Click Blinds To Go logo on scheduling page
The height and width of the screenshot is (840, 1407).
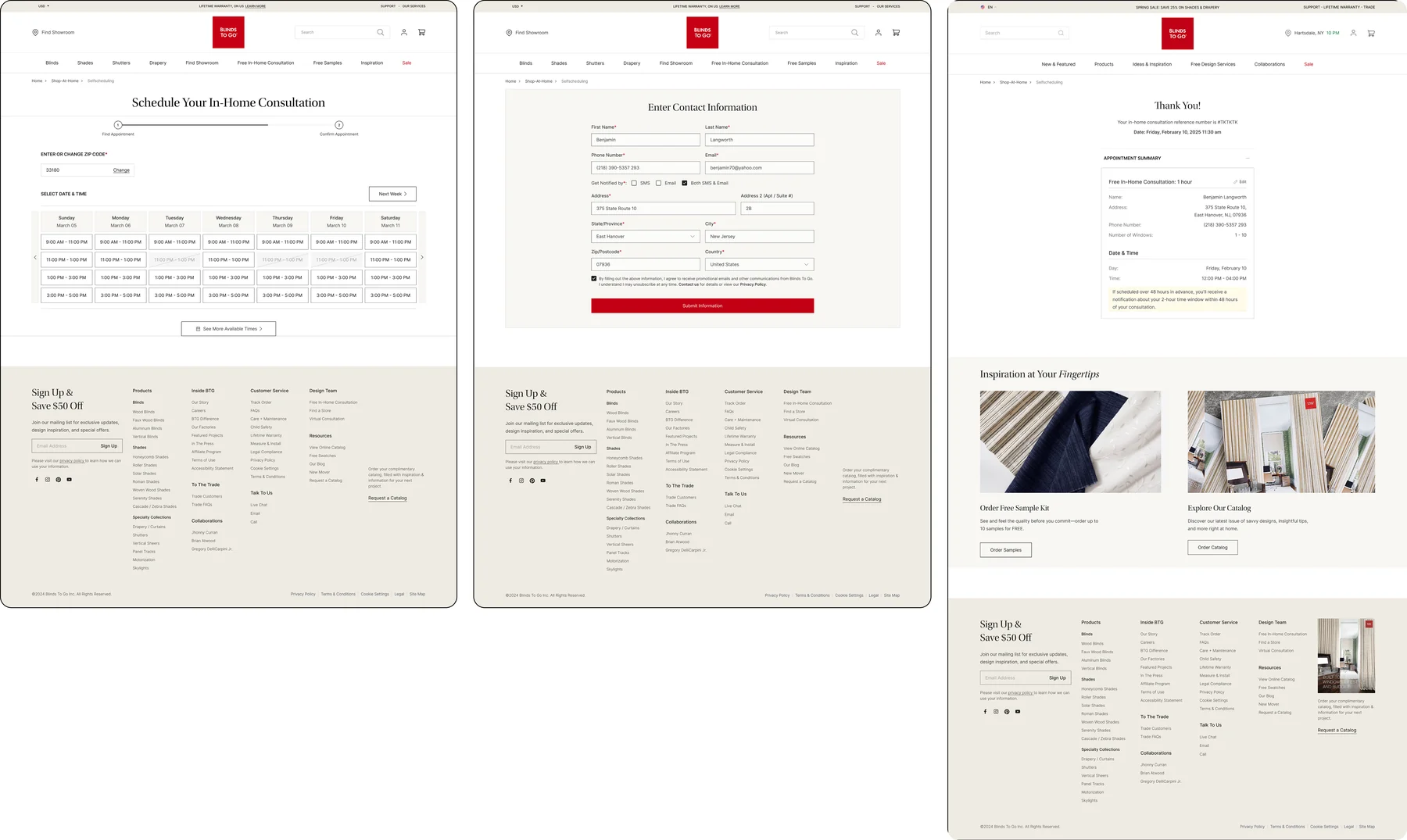(228, 32)
